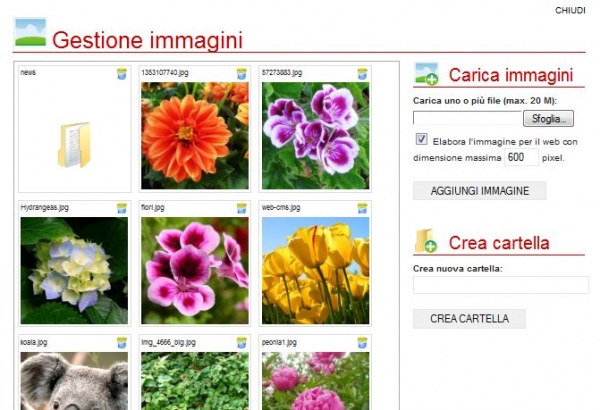Click trash icon for 57273883.jpg
Screen dimensions: 600x410
362,74
